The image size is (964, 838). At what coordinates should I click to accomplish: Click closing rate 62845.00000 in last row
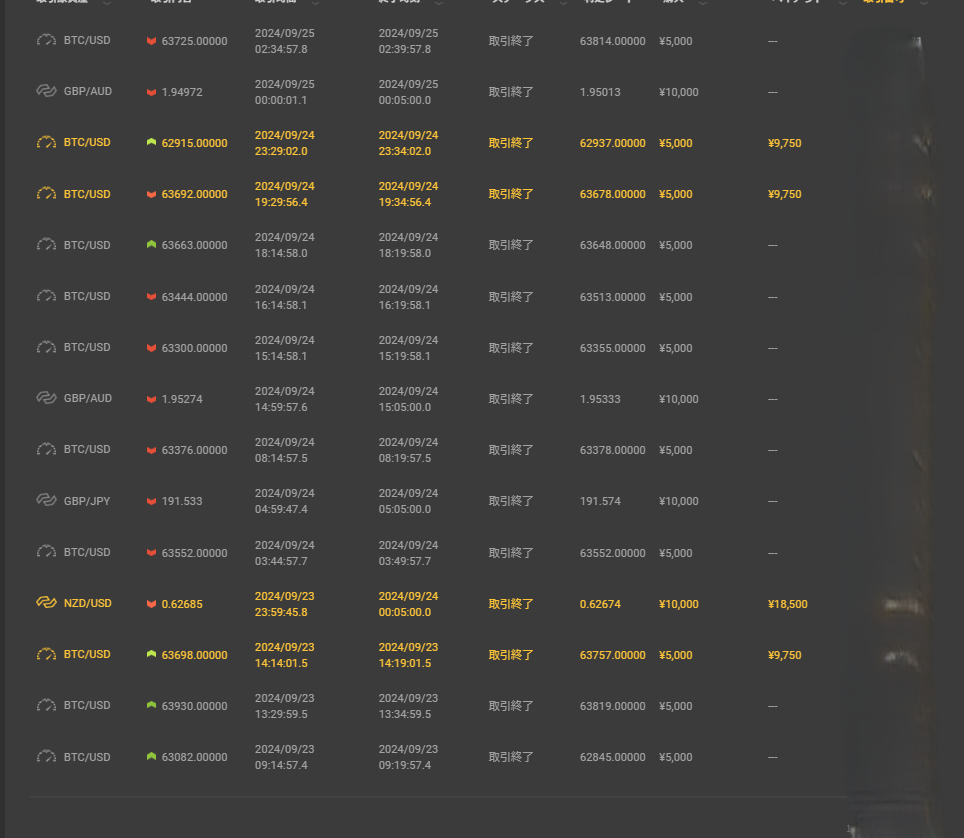click(612, 757)
